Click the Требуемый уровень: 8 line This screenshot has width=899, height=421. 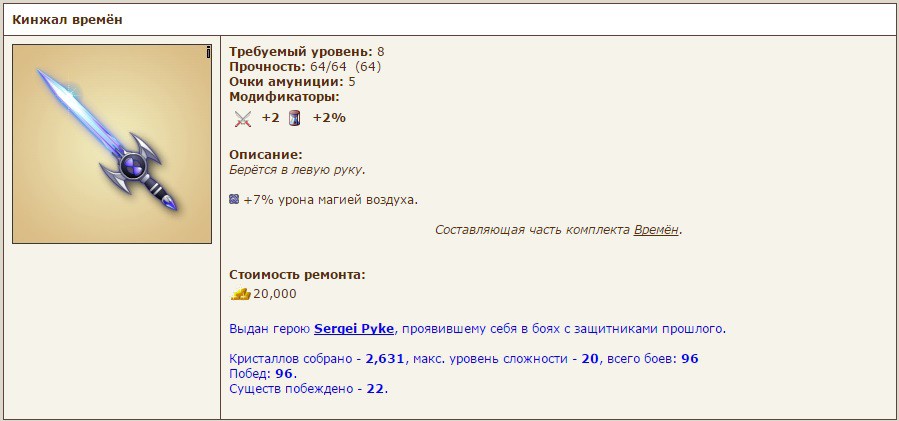[307, 52]
